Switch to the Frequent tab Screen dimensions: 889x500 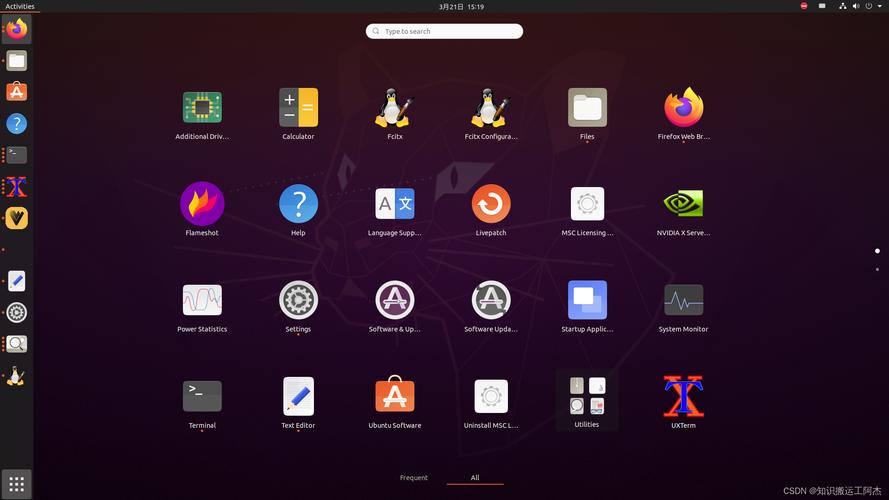click(413, 477)
